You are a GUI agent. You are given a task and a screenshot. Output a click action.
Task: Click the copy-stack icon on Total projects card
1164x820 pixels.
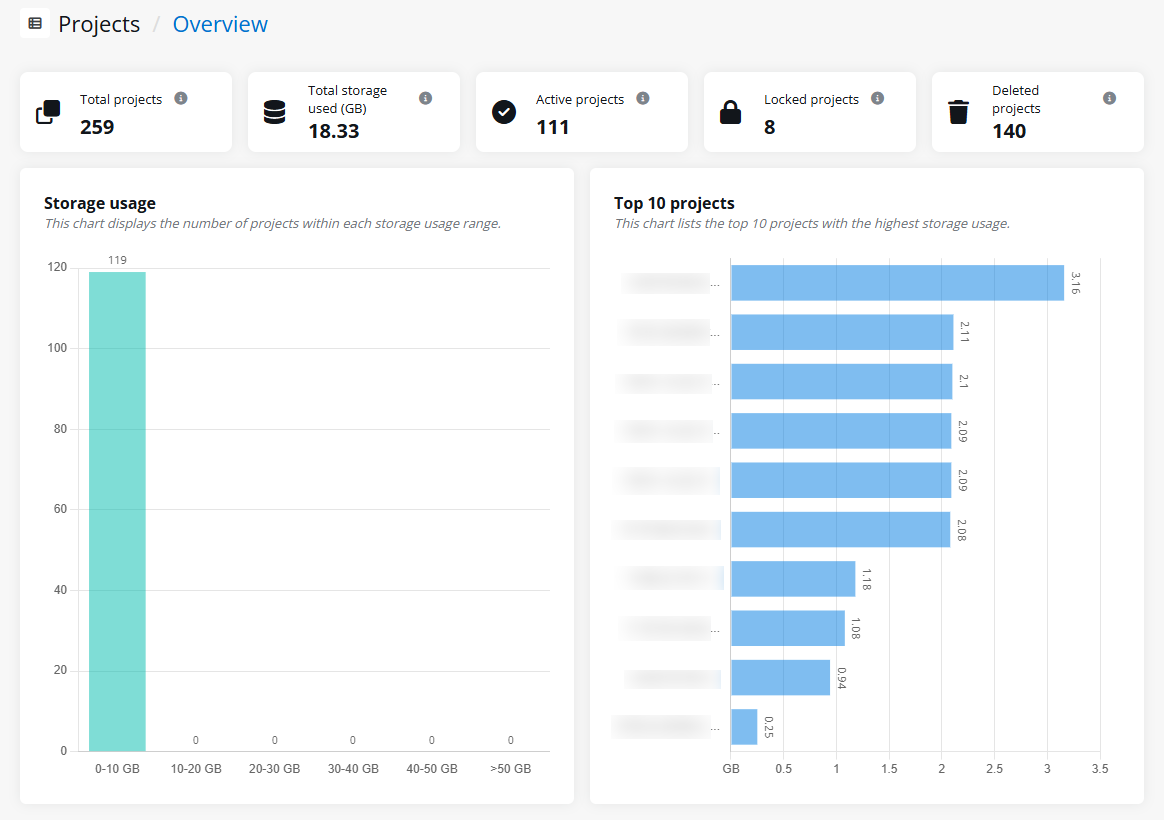click(48, 112)
